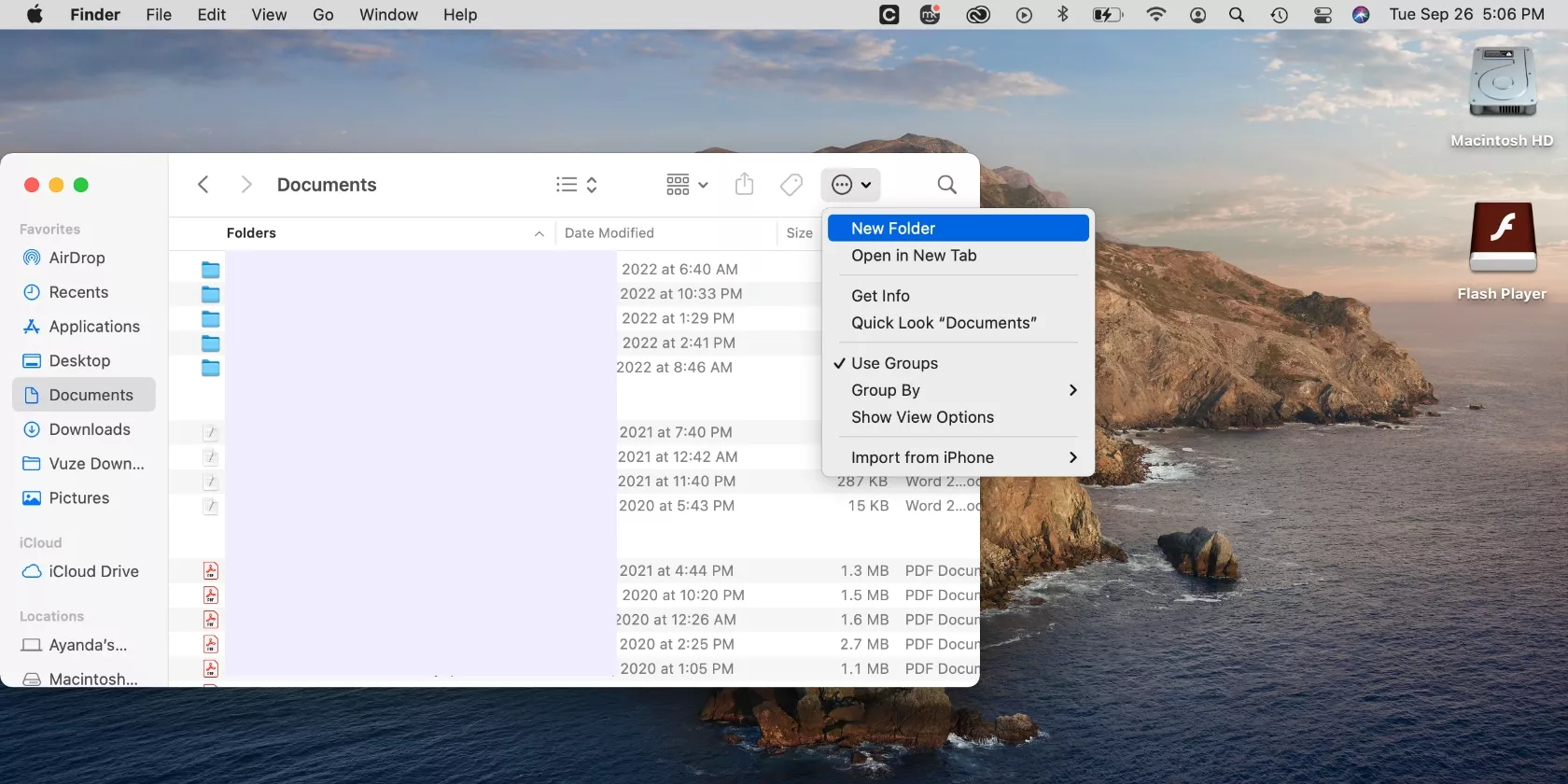The width and height of the screenshot is (1568, 784).
Task: Open the grouping options dropdown in toolbar
Action: click(x=687, y=185)
